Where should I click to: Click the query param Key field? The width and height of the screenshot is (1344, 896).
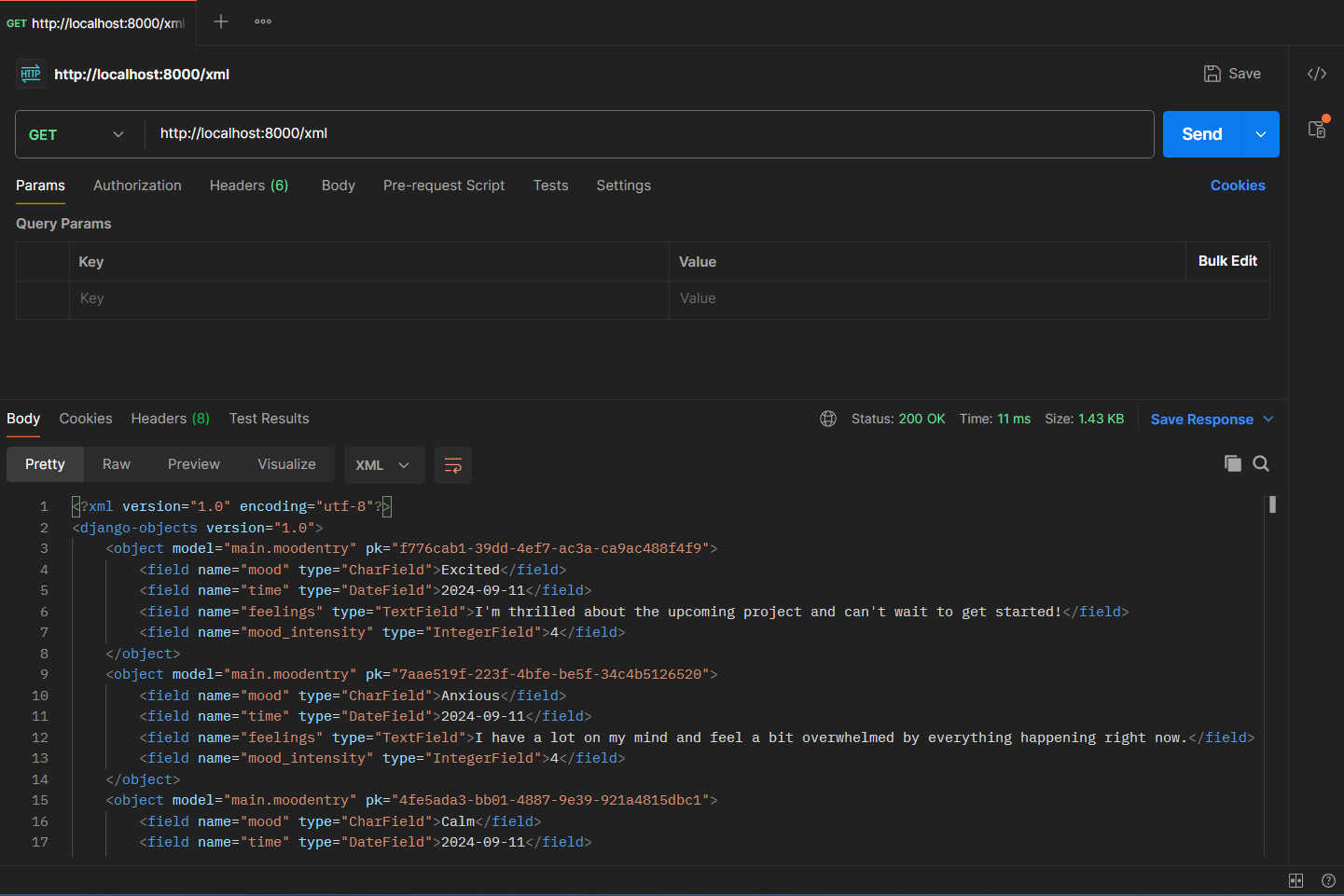click(x=368, y=299)
